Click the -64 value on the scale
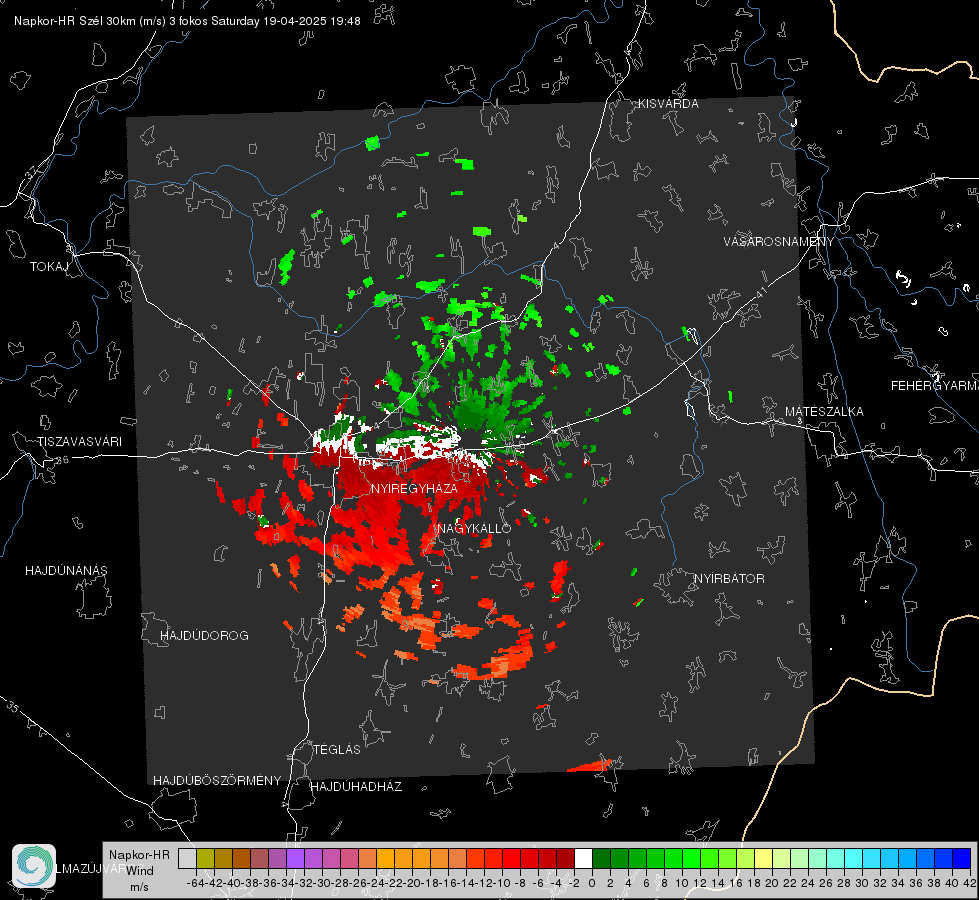This screenshot has height=900, width=979. pyautogui.click(x=195, y=883)
